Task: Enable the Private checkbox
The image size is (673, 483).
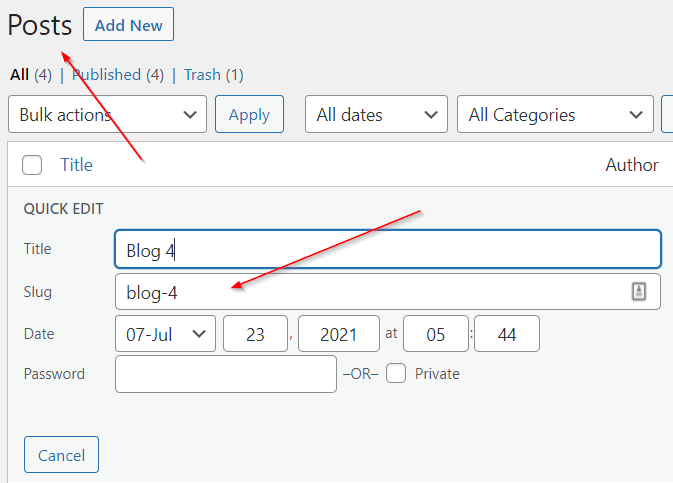Action: 397,374
